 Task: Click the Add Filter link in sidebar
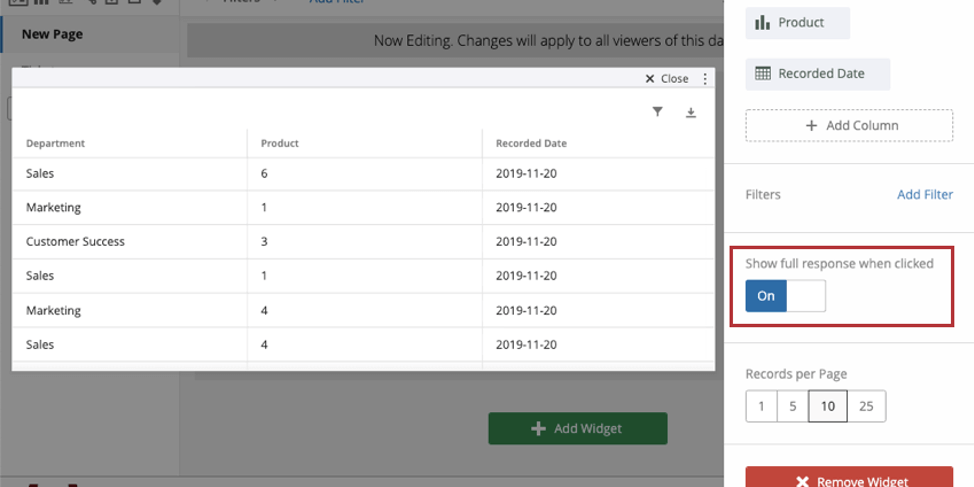[x=924, y=195]
